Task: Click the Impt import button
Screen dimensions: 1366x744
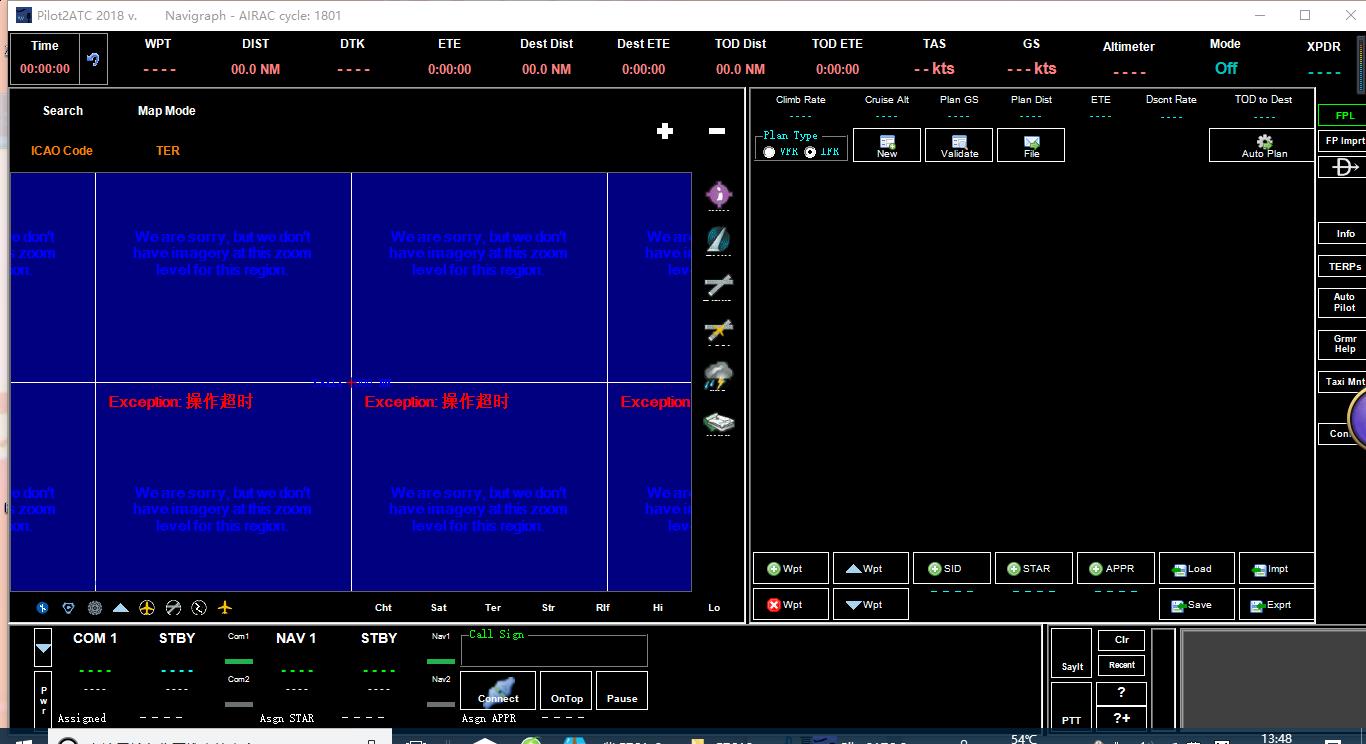Action: click(1277, 568)
